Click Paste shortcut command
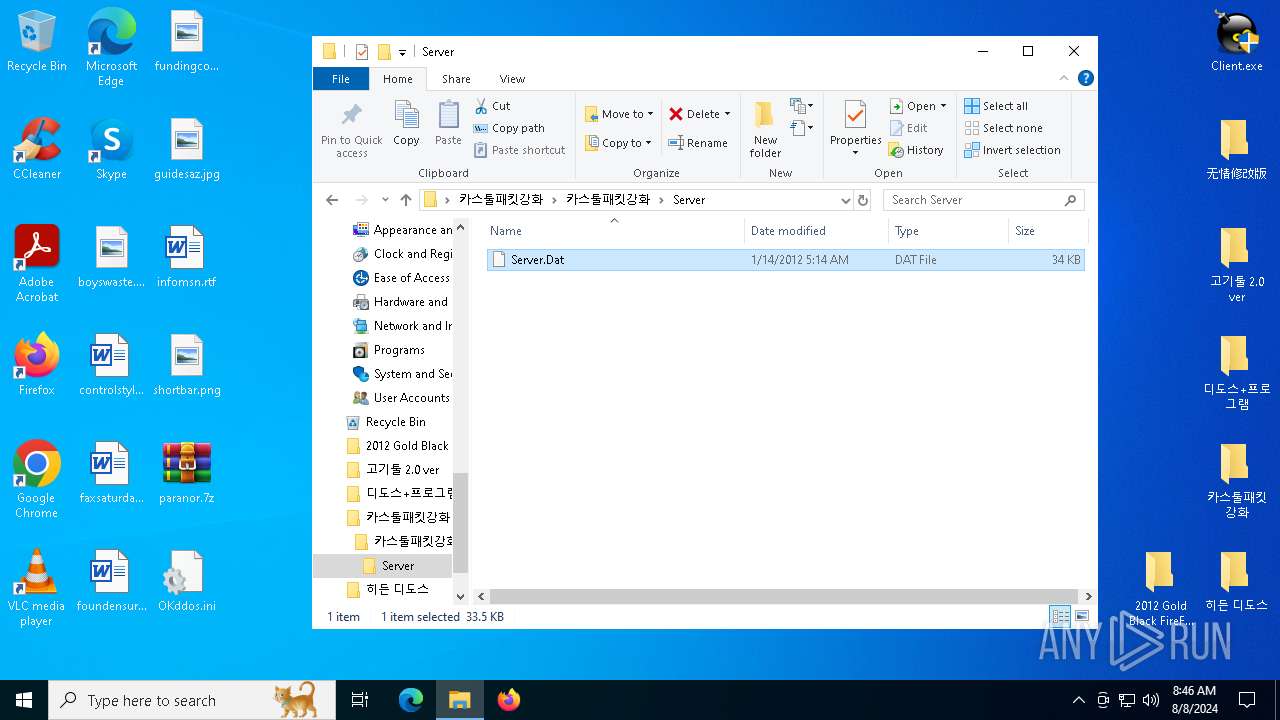 point(519,150)
